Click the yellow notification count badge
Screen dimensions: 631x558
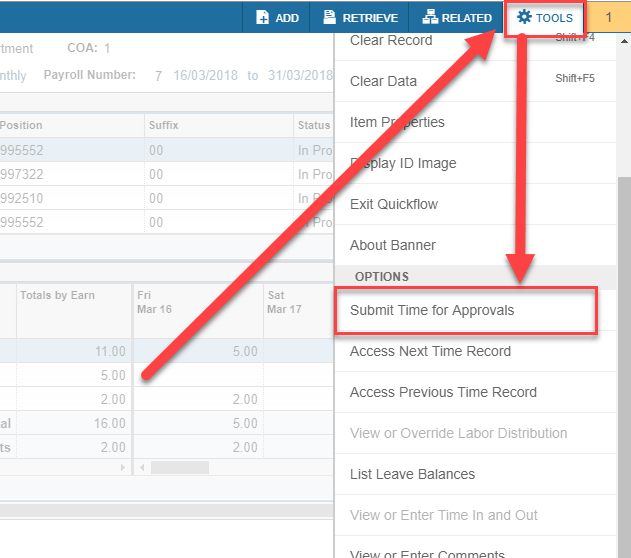[x=609, y=18]
